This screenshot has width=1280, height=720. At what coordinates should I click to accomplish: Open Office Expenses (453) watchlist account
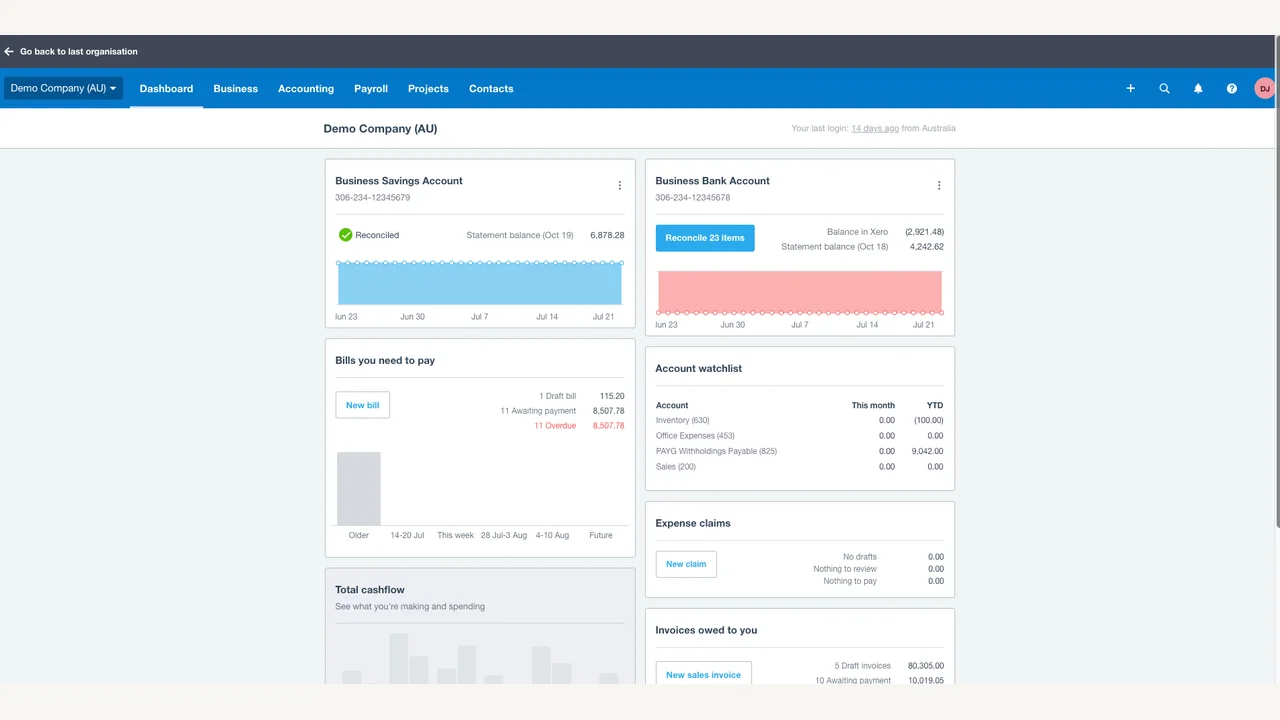[x=695, y=436]
